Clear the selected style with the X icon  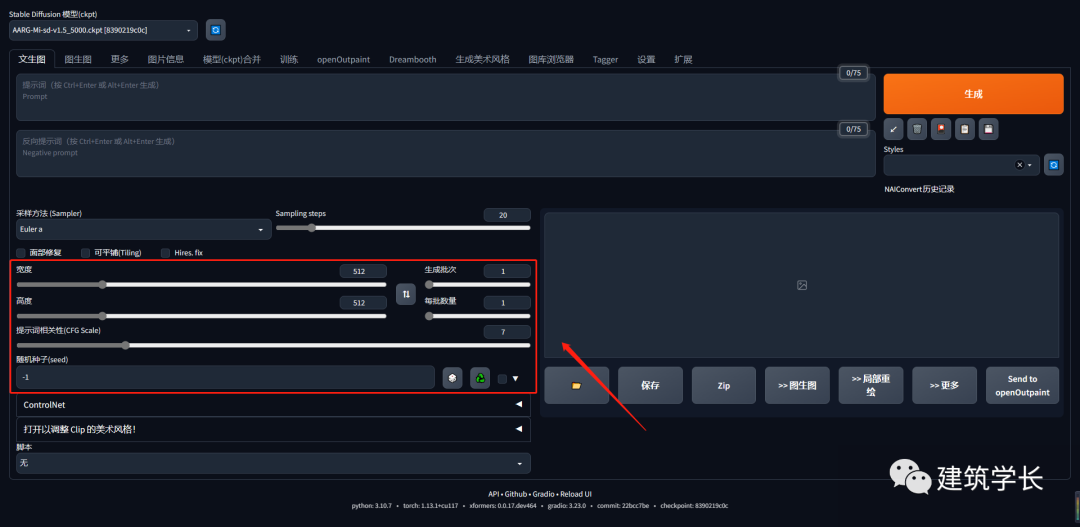pyautogui.click(x=1019, y=165)
